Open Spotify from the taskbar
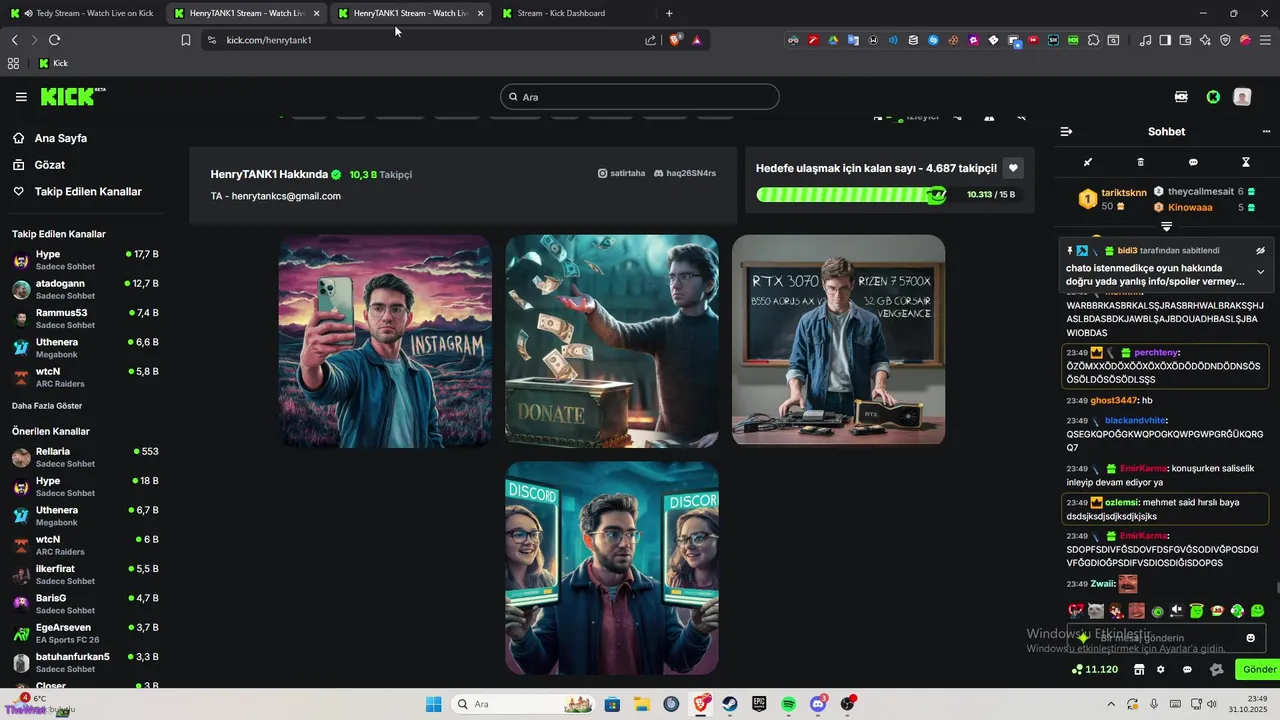The height and width of the screenshot is (720, 1280). (x=789, y=704)
